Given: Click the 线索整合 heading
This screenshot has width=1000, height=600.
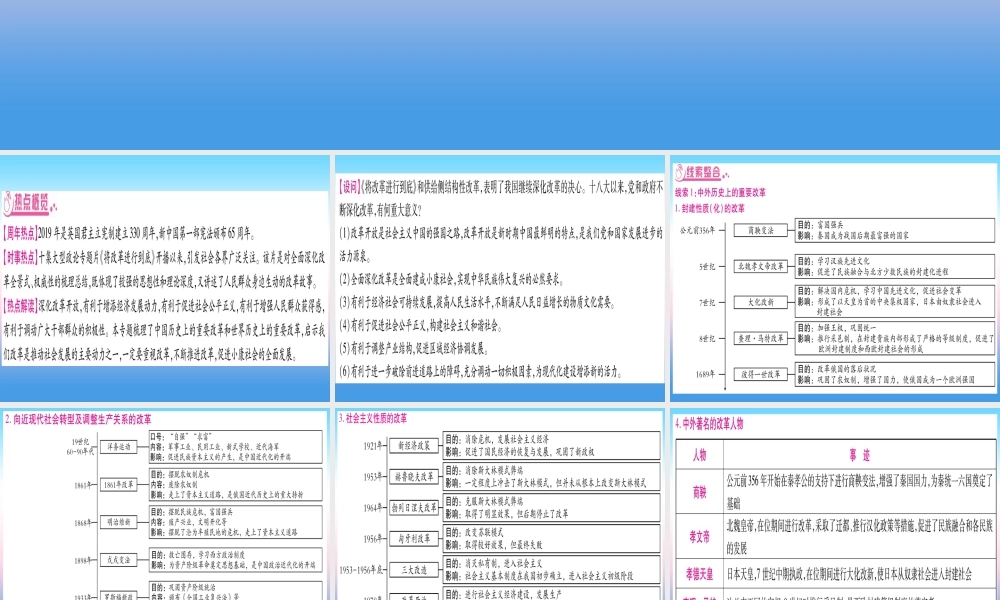Looking at the screenshot, I should (x=702, y=172).
